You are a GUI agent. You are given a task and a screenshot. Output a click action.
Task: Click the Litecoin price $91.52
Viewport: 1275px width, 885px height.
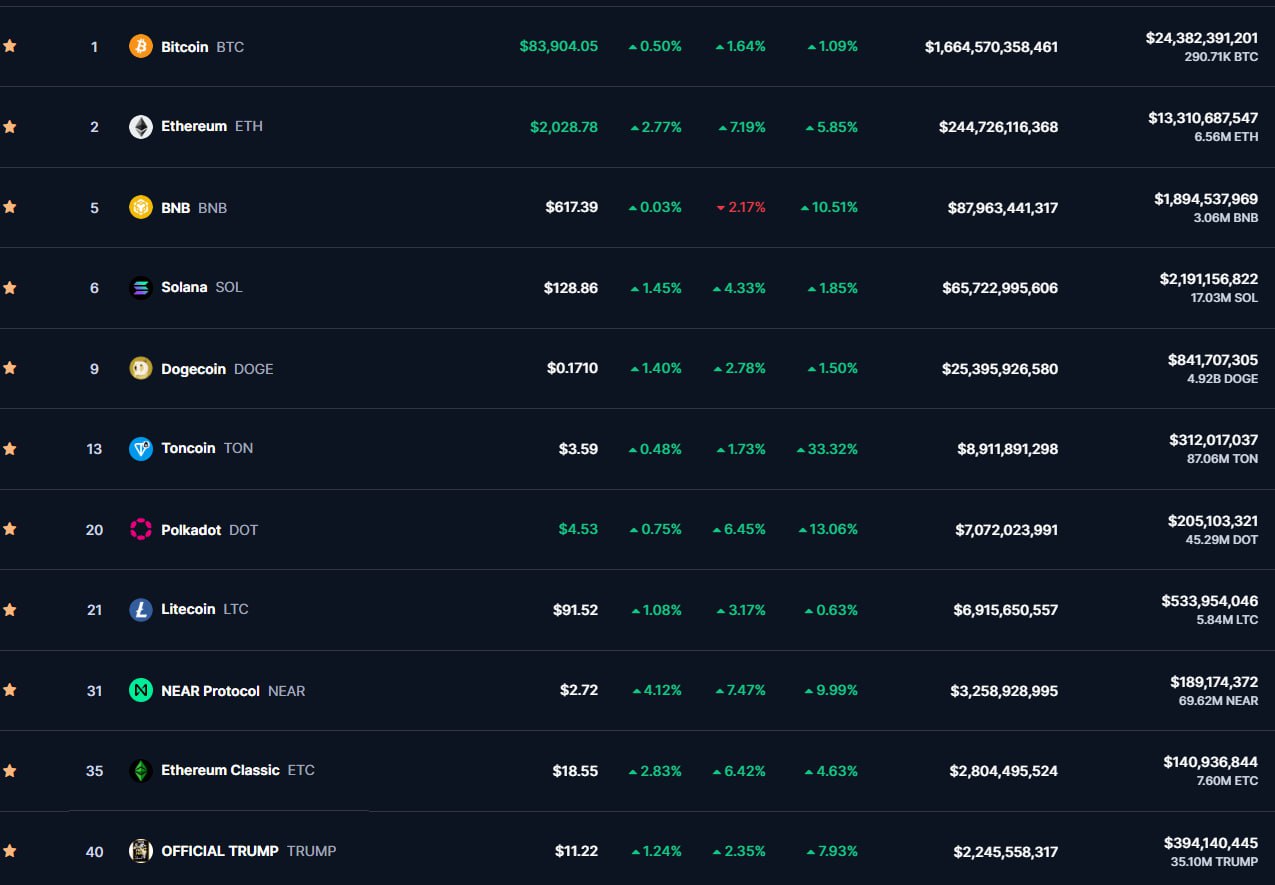[x=576, y=609]
